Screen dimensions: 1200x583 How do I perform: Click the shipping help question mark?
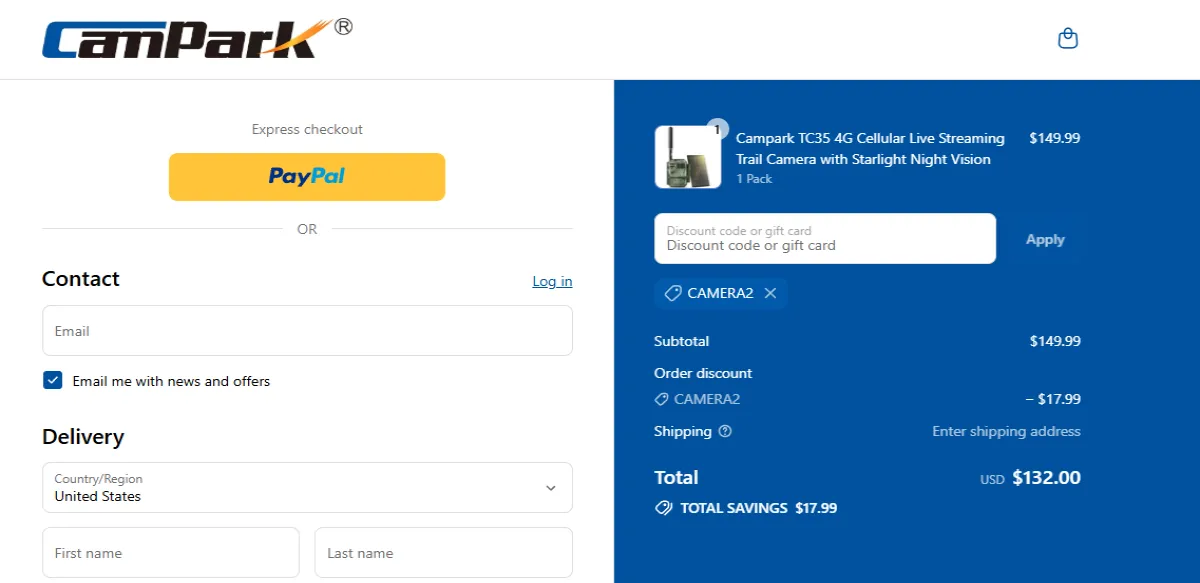point(724,431)
